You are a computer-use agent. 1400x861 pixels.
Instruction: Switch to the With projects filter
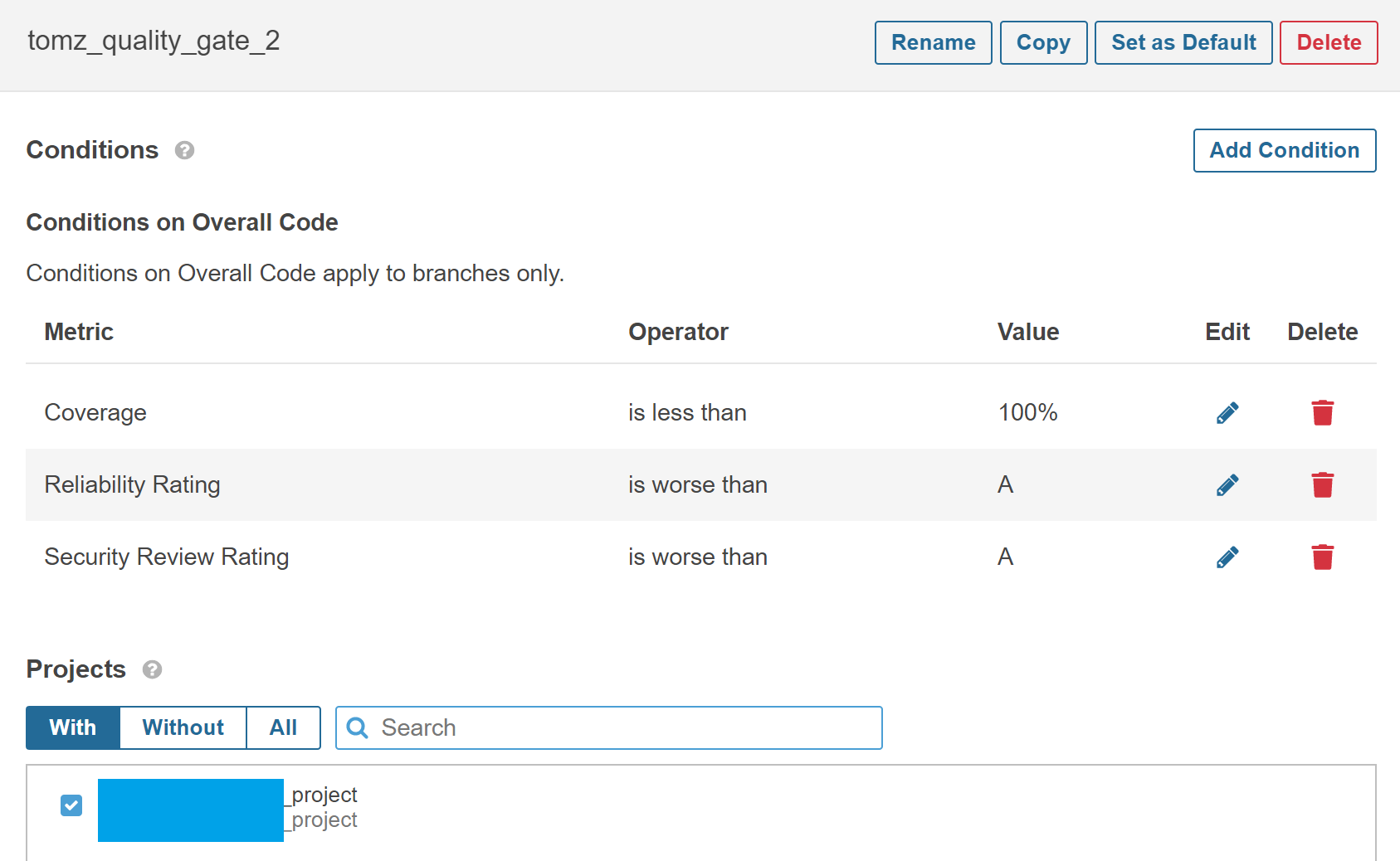(x=73, y=728)
